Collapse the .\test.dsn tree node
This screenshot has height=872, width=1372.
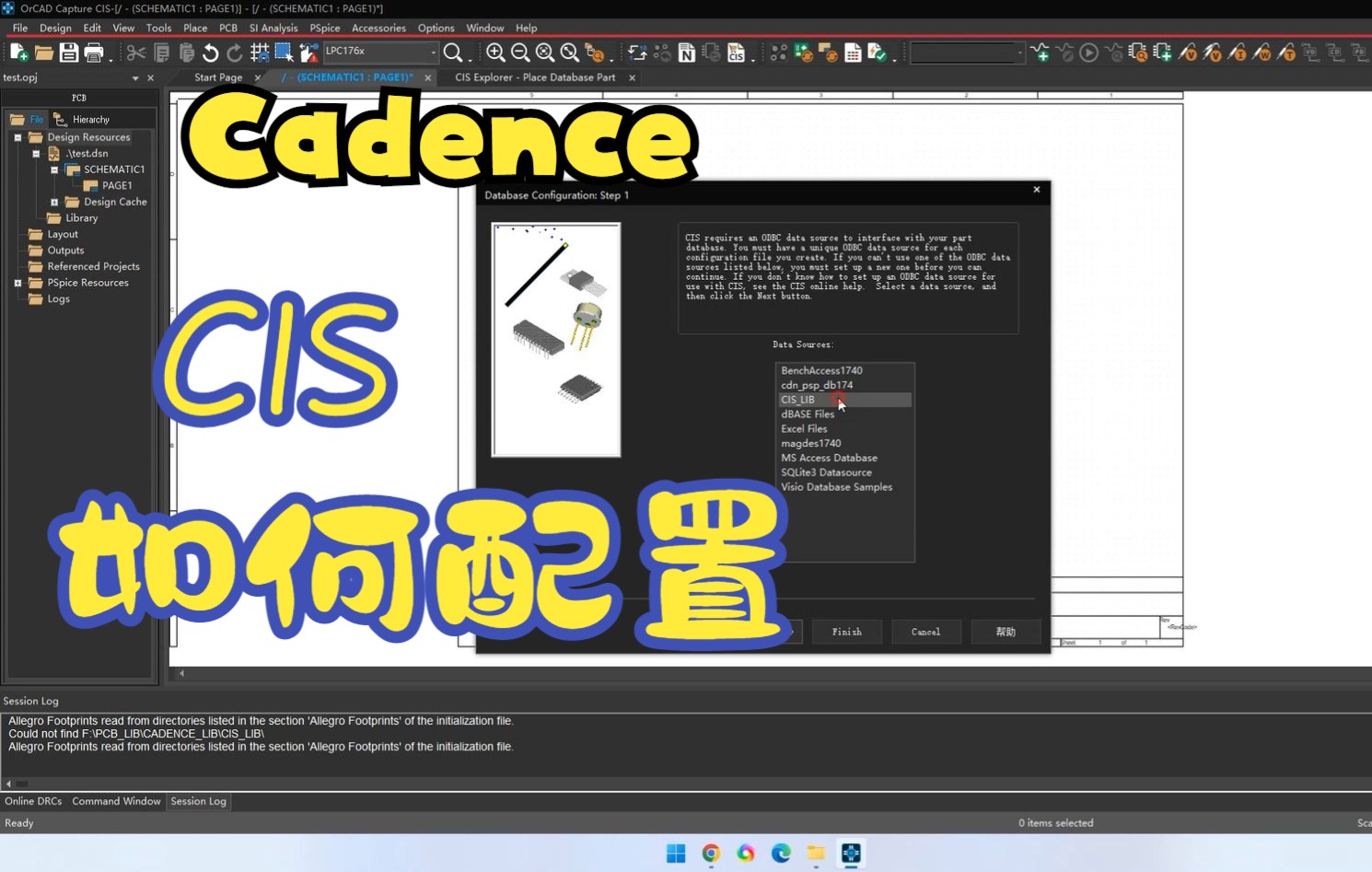36,154
